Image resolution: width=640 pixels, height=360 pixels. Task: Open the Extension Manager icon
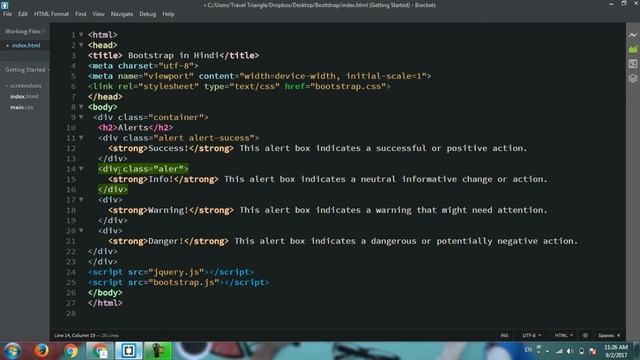[x=633, y=49]
